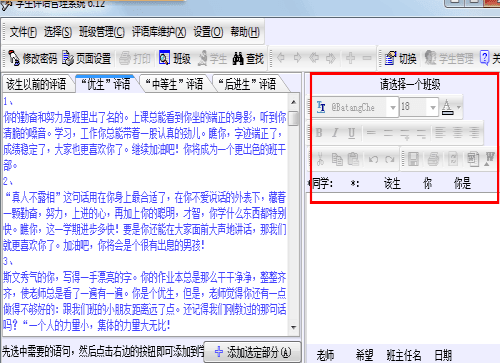This screenshot has width=500, height=363.
Task: Switch to the “中等生”评语 tab
Action: 174,84
